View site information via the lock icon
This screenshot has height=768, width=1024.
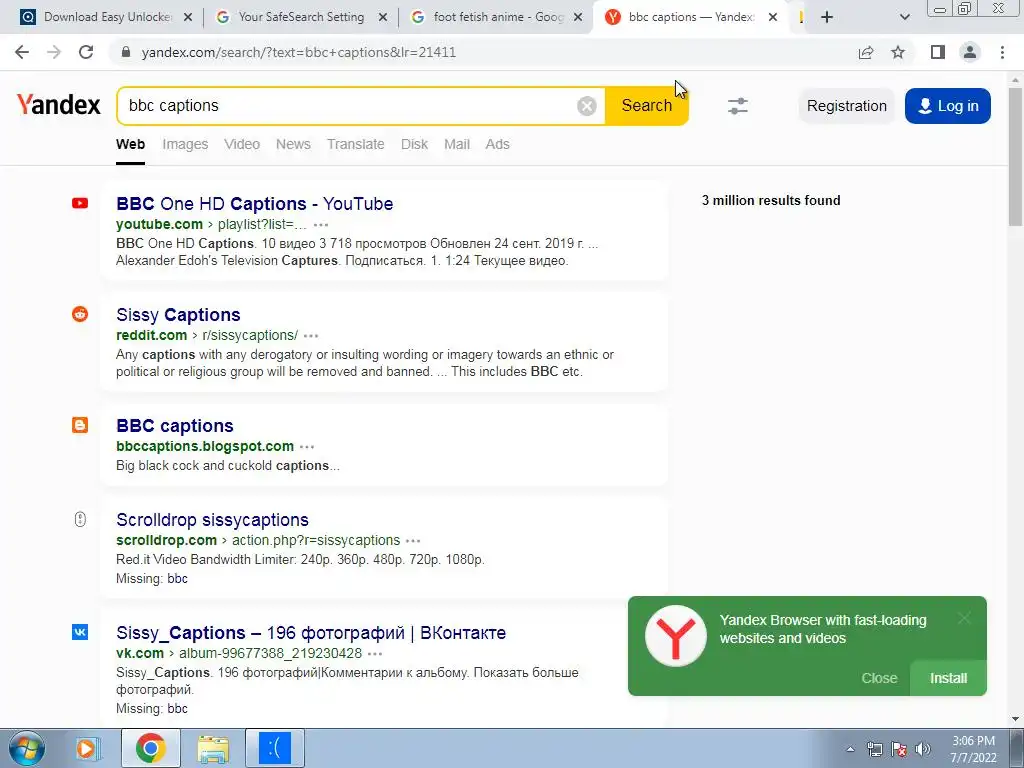click(126, 52)
